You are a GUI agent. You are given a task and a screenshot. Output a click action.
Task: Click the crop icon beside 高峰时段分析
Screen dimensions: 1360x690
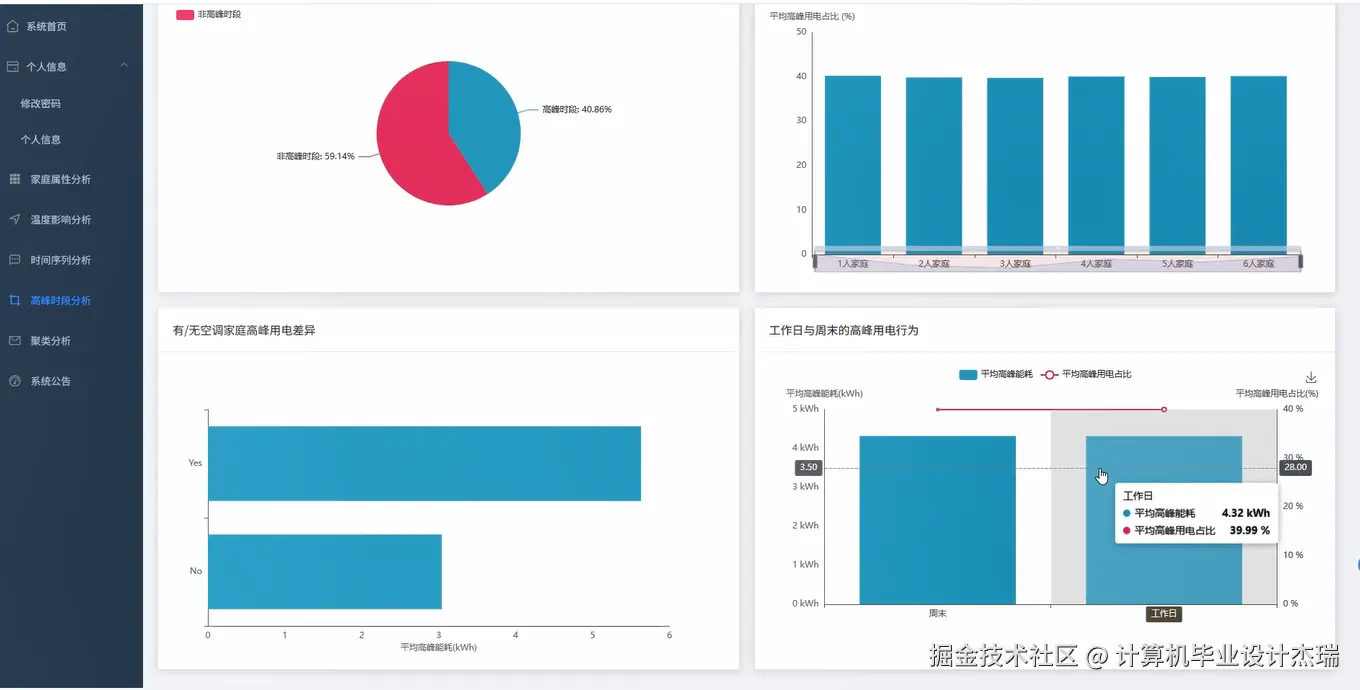point(14,300)
